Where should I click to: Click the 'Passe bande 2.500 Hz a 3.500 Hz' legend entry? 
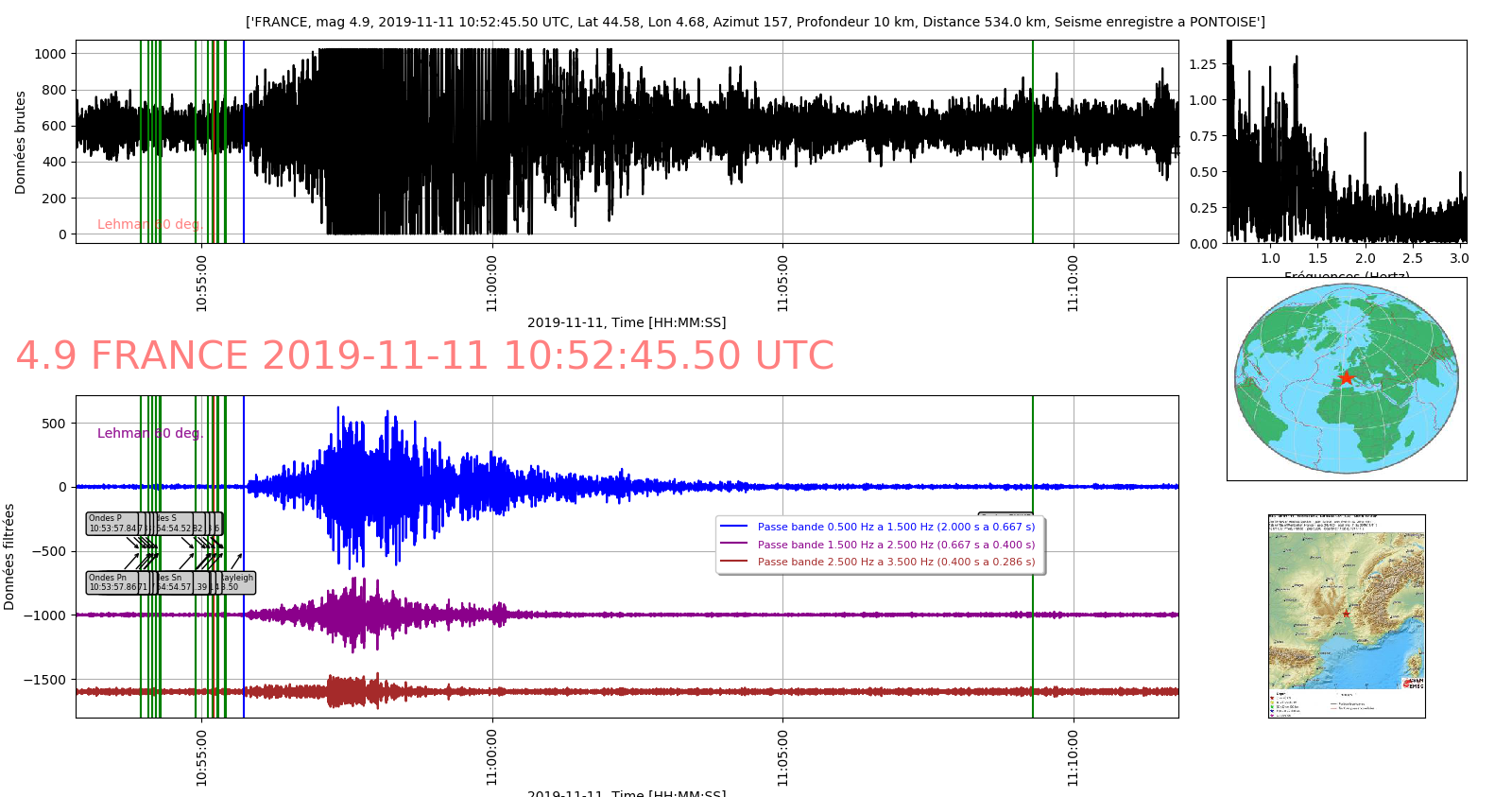(896, 562)
